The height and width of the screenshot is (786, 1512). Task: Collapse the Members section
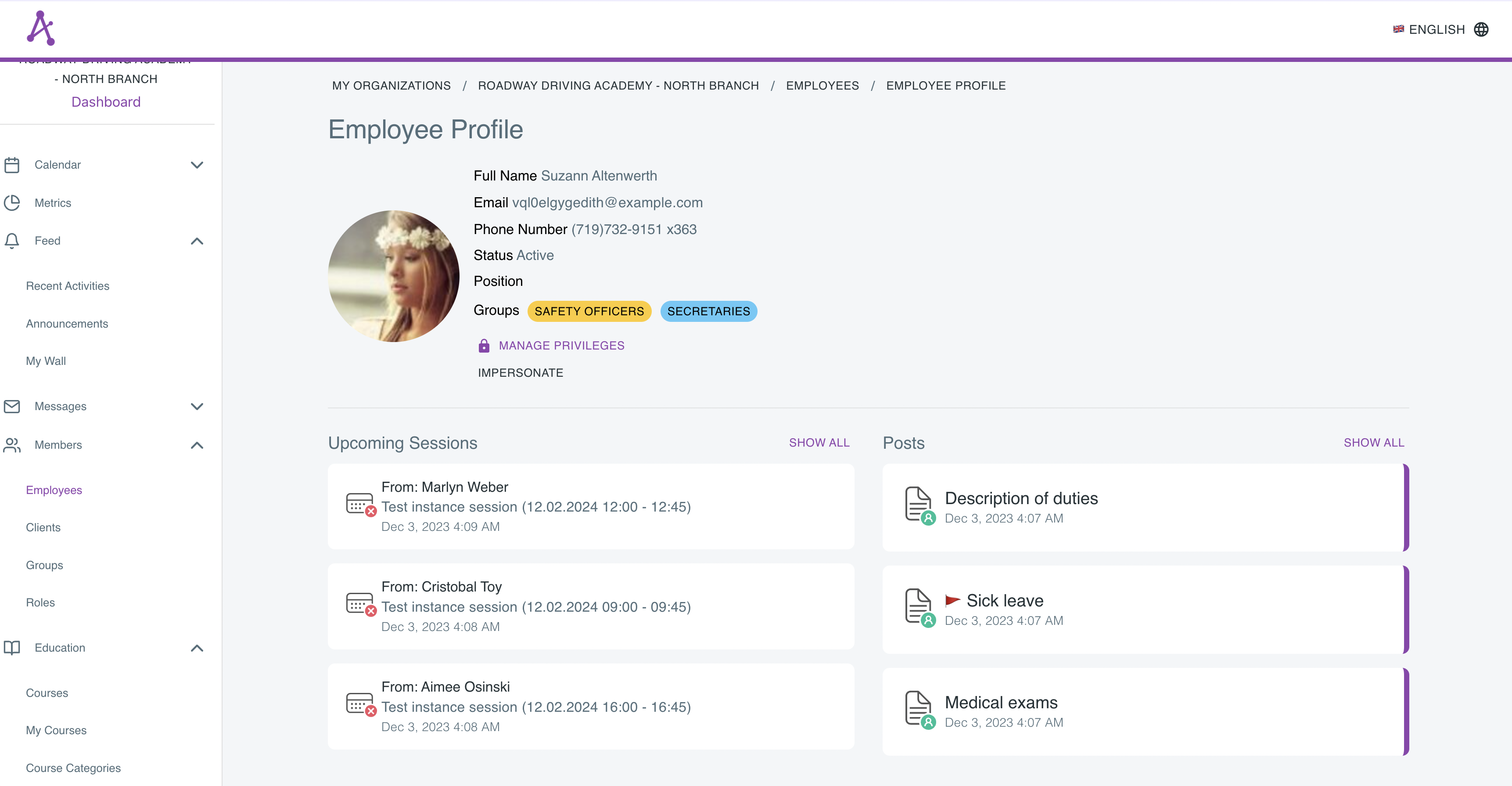197,445
